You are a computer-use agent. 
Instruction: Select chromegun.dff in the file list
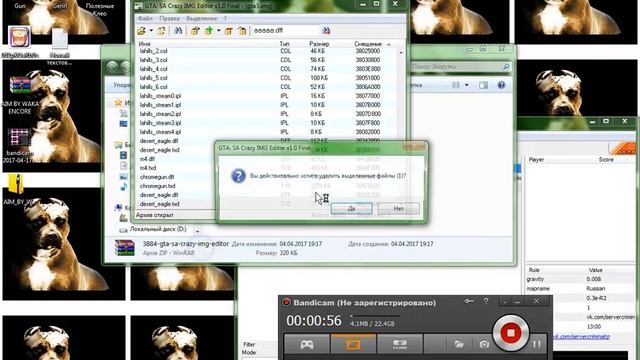[157, 177]
